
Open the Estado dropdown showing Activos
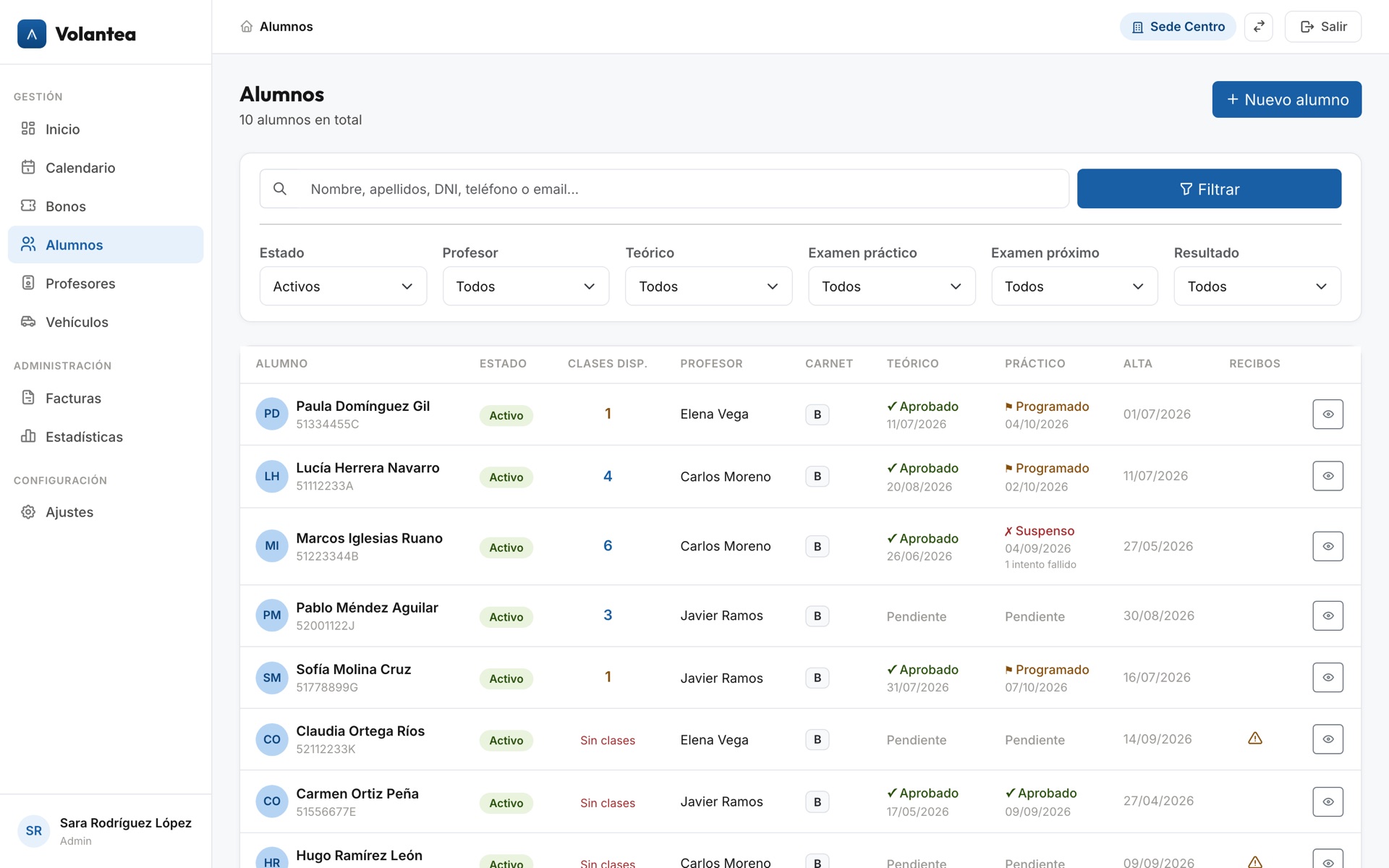343,286
